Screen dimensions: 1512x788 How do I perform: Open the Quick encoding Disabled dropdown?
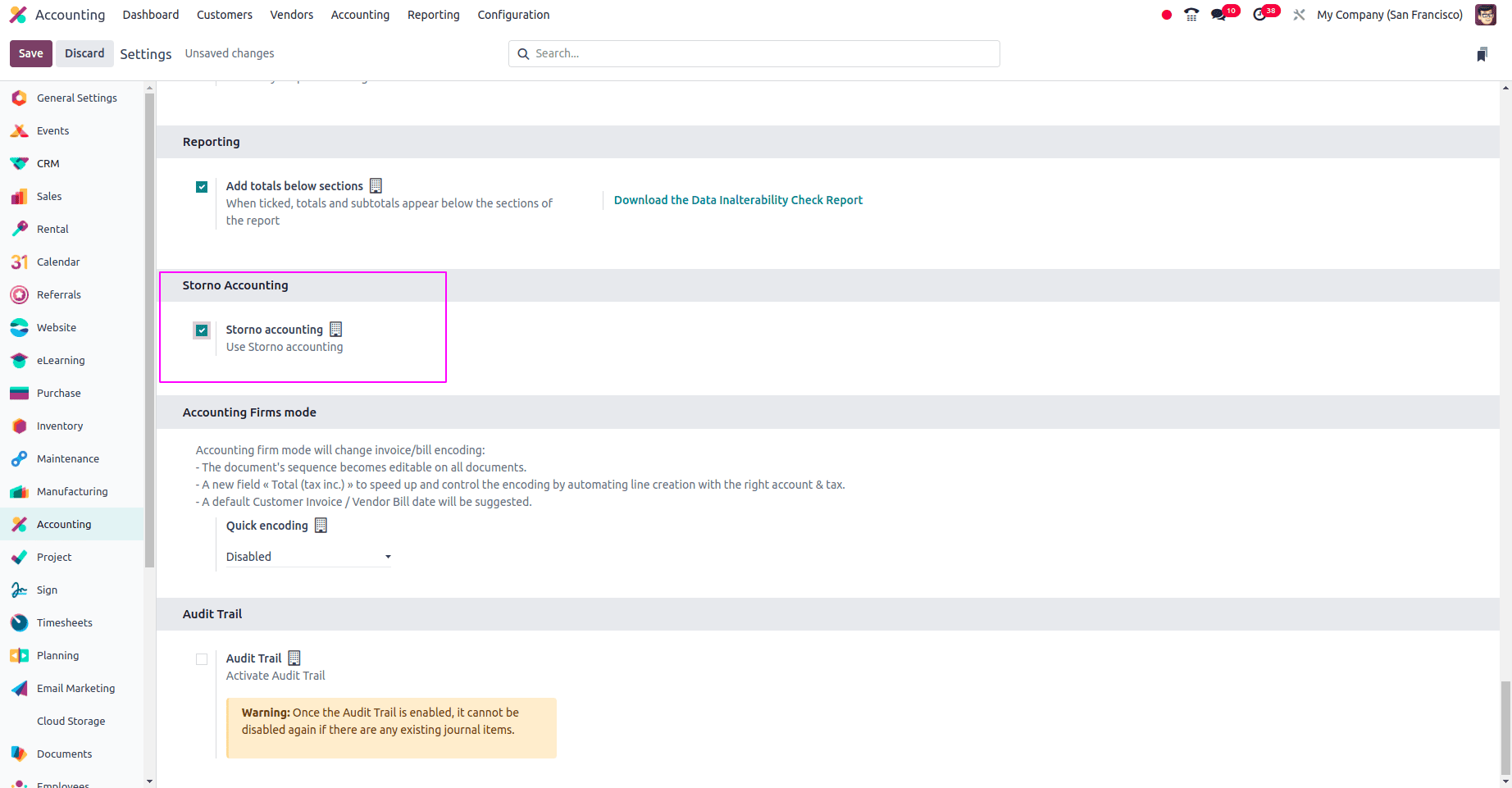pos(308,557)
